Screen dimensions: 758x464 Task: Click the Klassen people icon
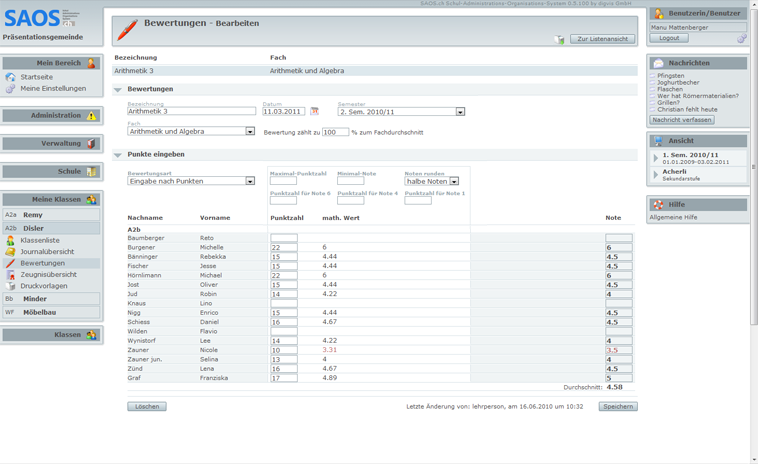(x=91, y=334)
